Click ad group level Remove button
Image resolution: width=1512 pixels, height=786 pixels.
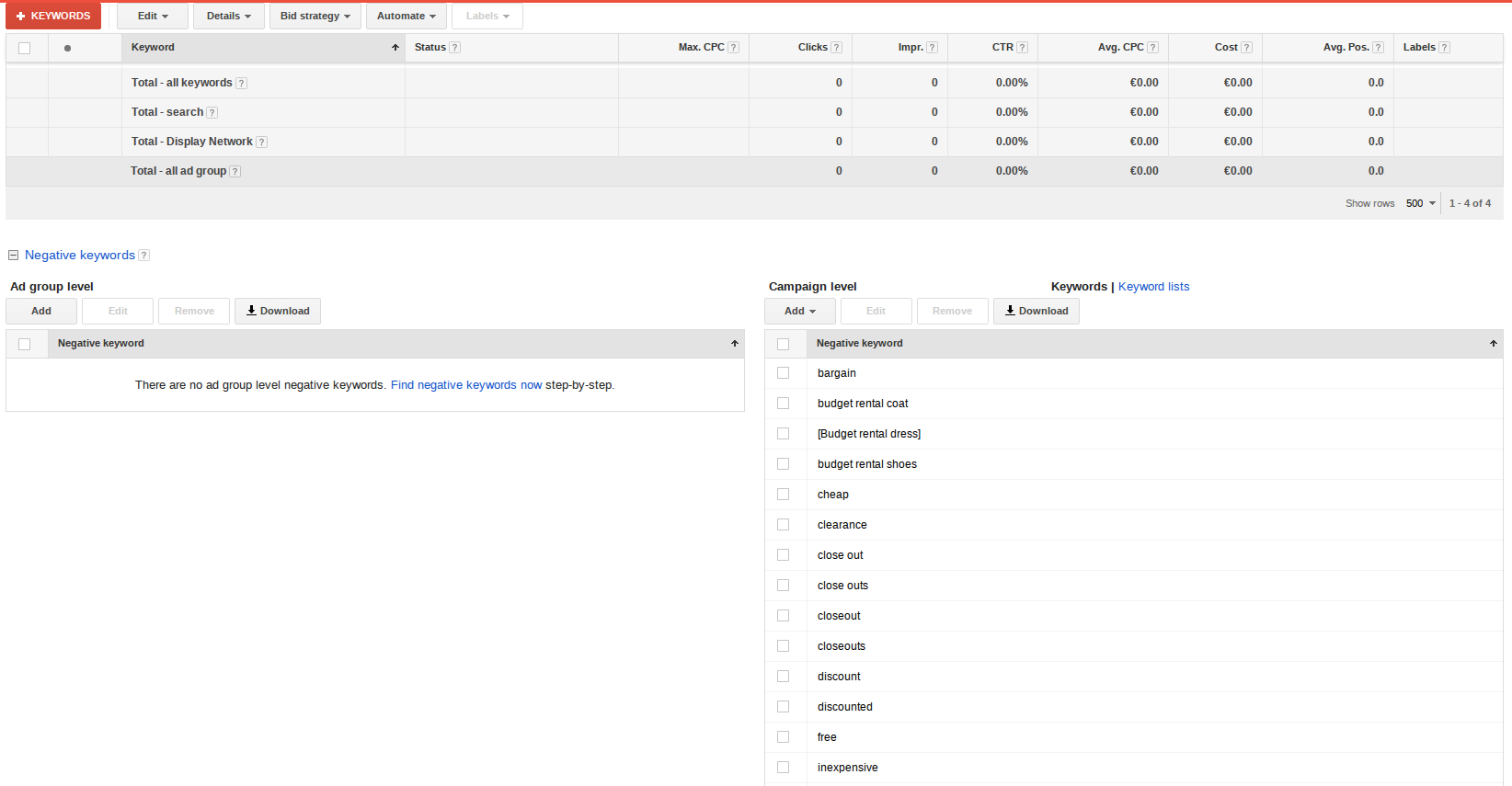click(x=194, y=312)
